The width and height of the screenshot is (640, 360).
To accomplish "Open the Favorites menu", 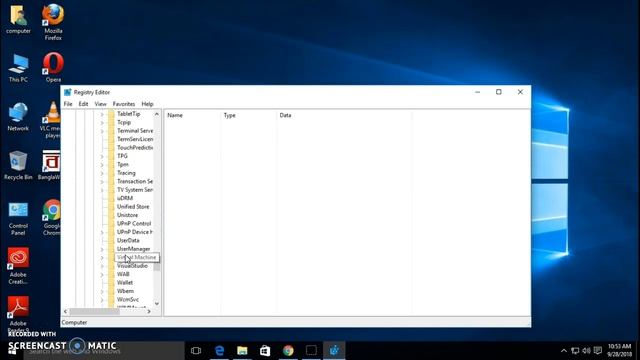I will (x=124, y=104).
